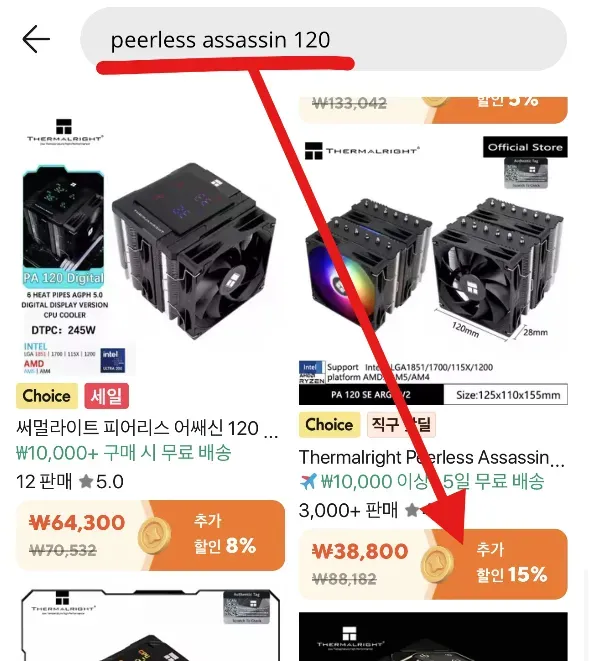Open the PA 120 Digital cooler product image
The image size is (590, 661).
150,247
